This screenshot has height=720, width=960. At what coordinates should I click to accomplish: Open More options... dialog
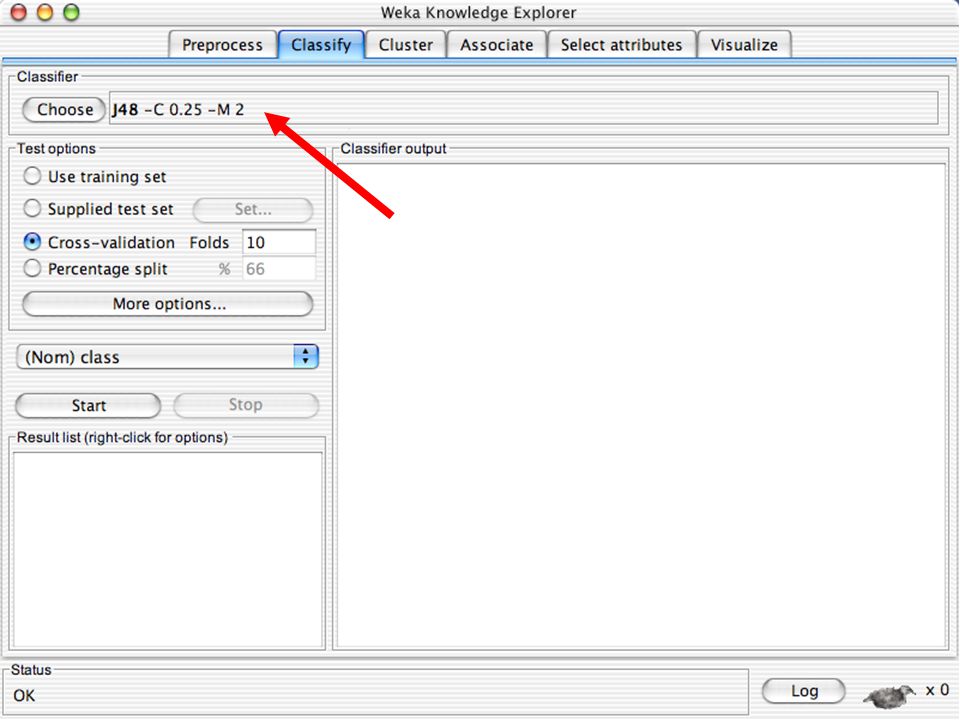click(x=168, y=304)
